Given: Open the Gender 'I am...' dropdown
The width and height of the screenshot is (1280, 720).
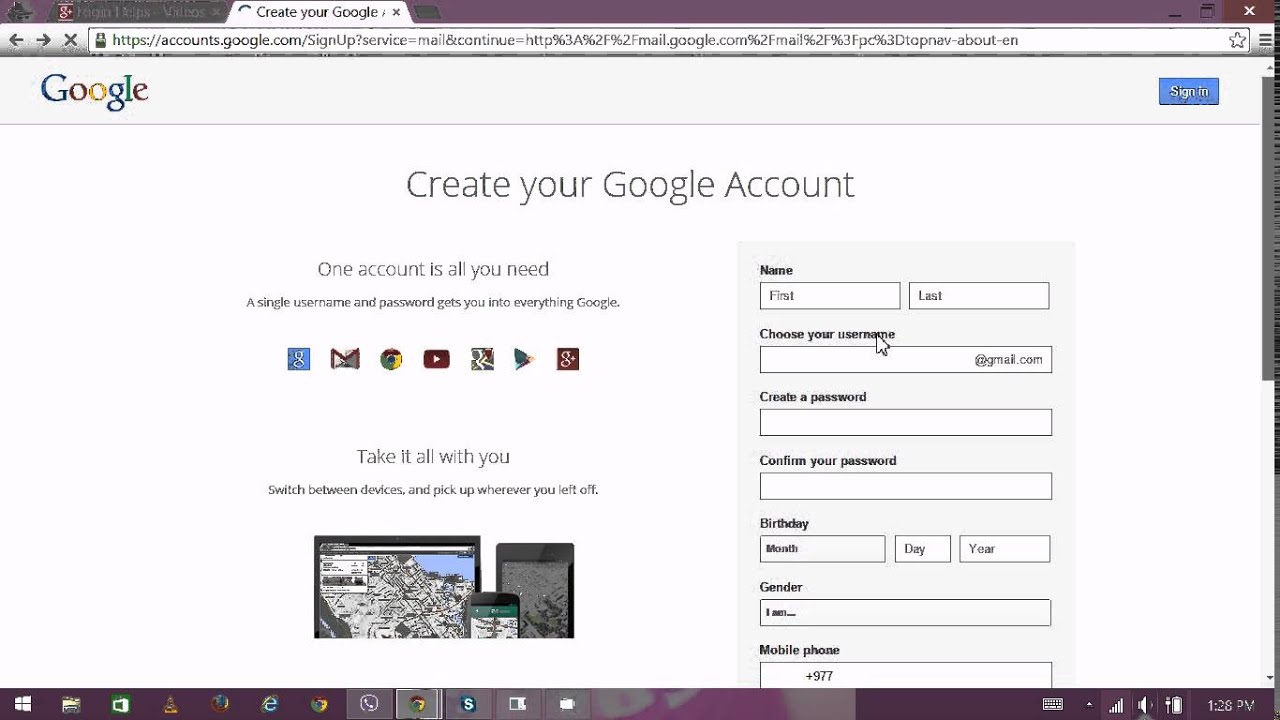Looking at the screenshot, I should tap(905, 612).
